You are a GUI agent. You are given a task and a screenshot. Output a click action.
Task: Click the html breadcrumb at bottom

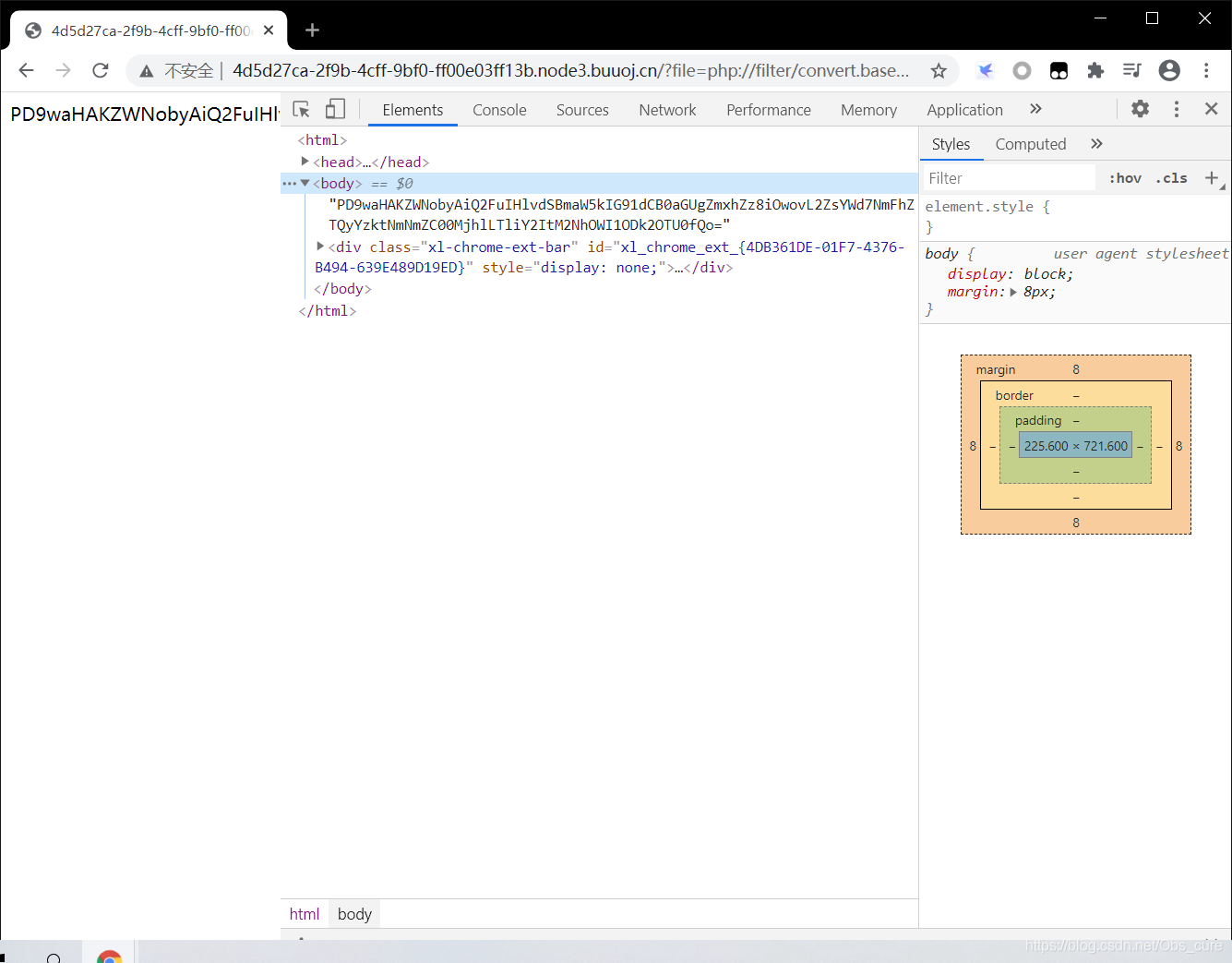[x=304, y=914]
